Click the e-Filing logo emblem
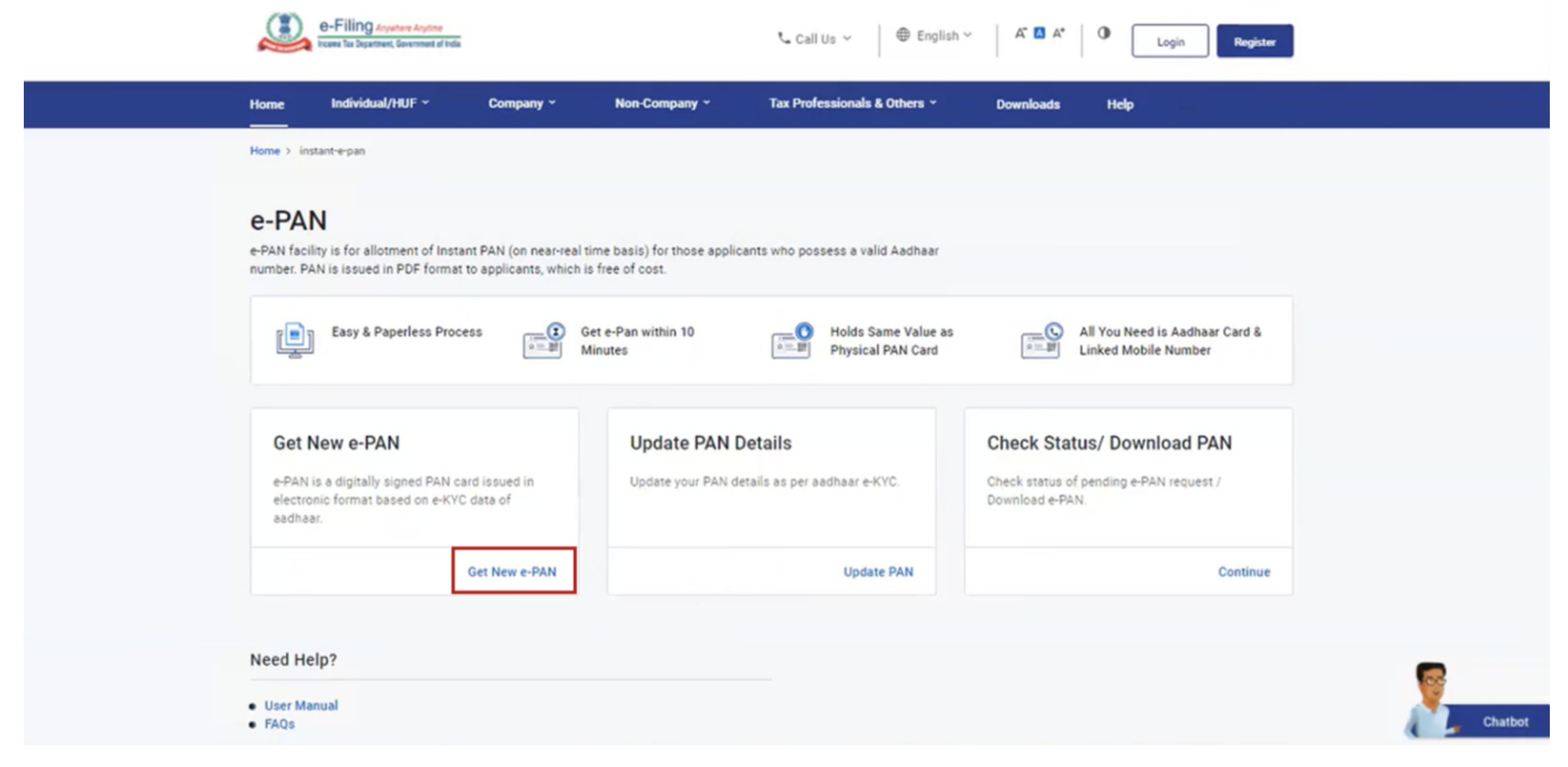 [x=284, y=33]
